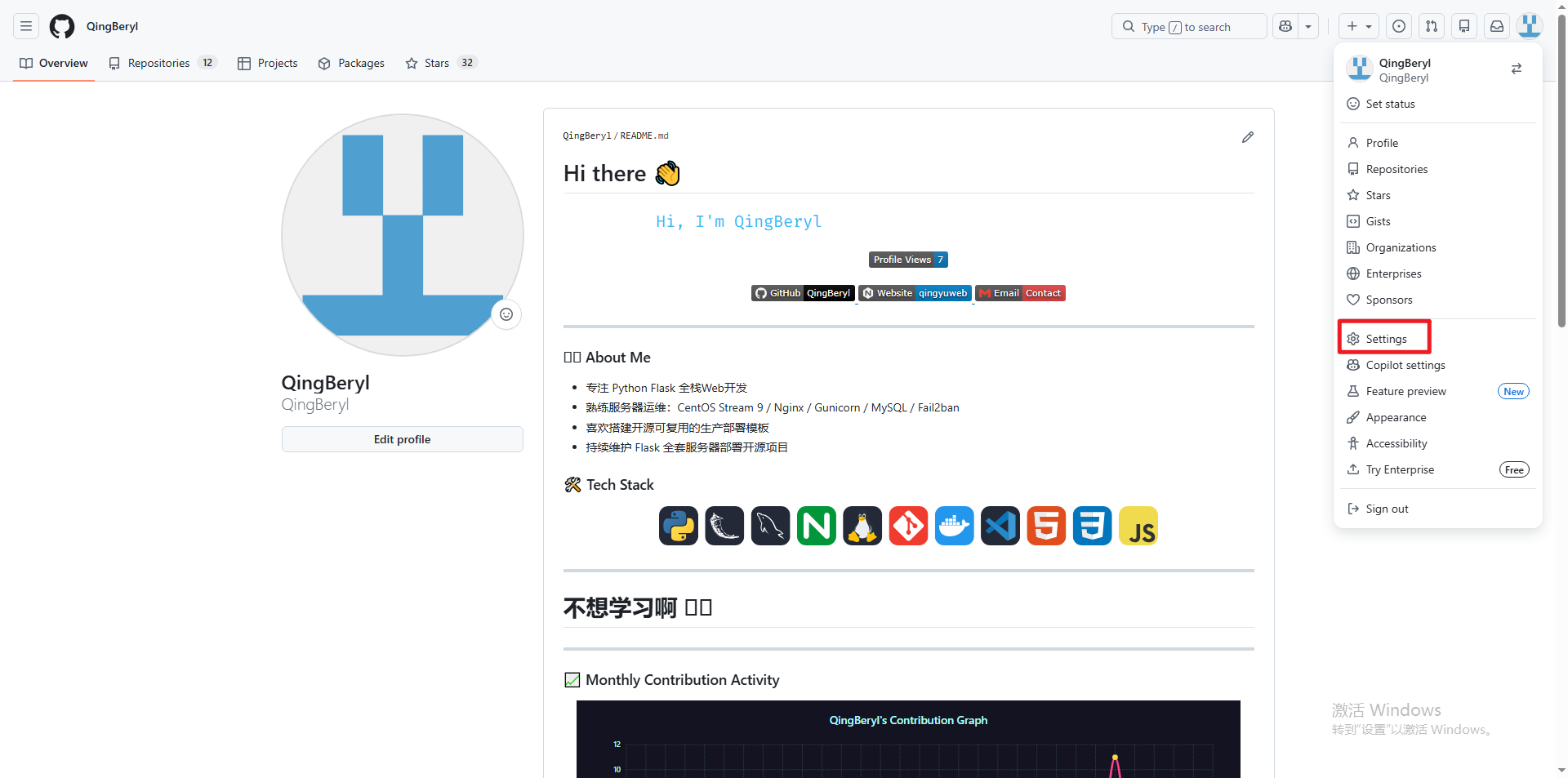Open the Copilot chat icon

(x=1285, y=26)
